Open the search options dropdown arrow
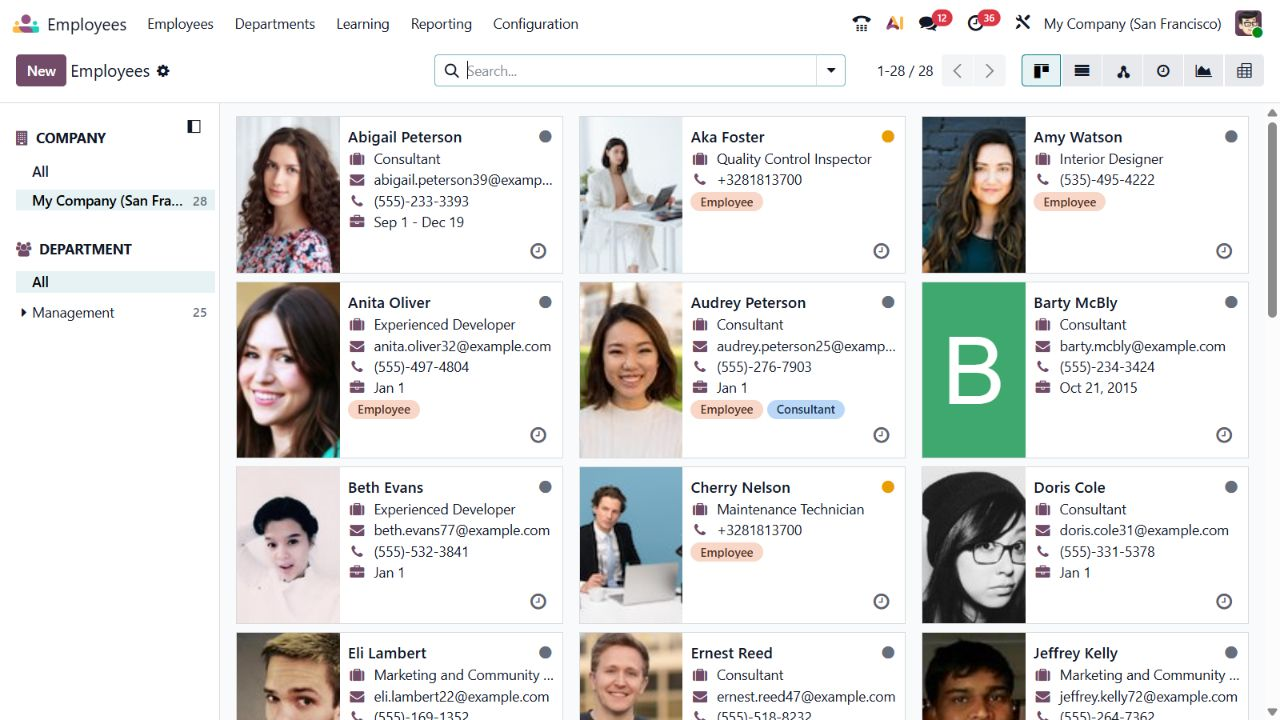The height and width of the screenshot is (720, 1280). pos(831,71)
